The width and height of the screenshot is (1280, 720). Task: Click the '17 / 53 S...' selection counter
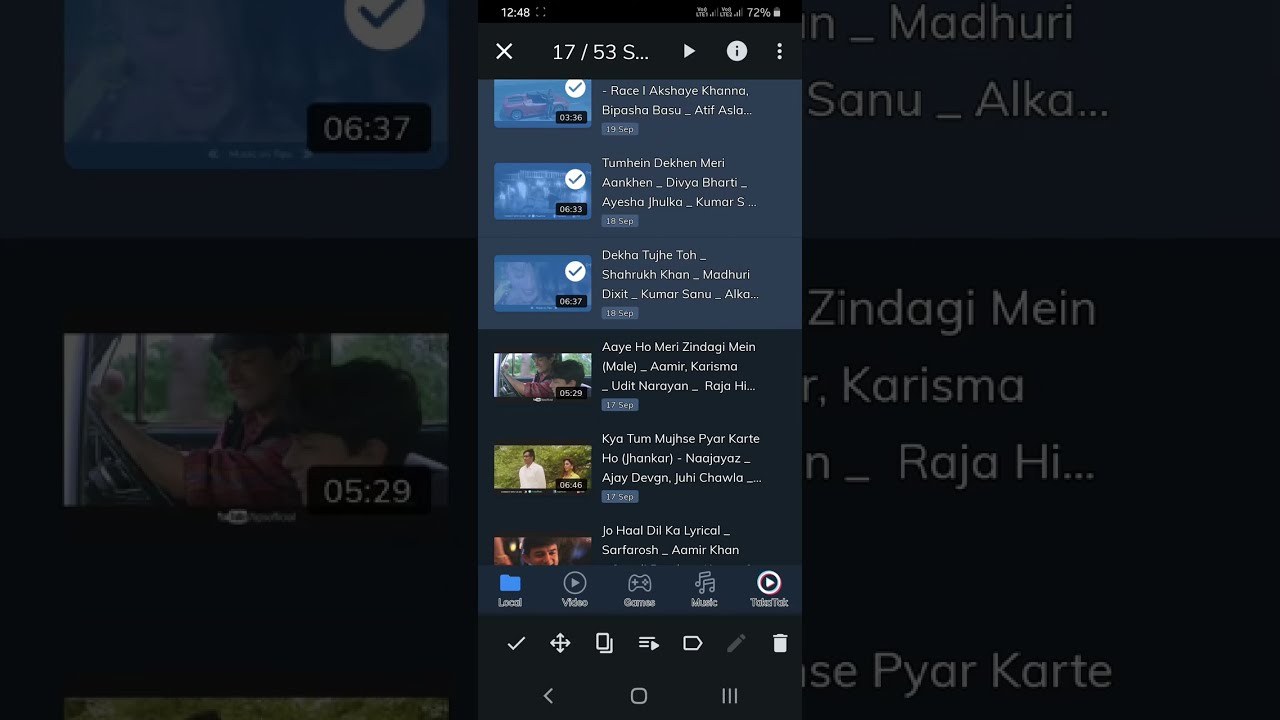coord(600,52)
